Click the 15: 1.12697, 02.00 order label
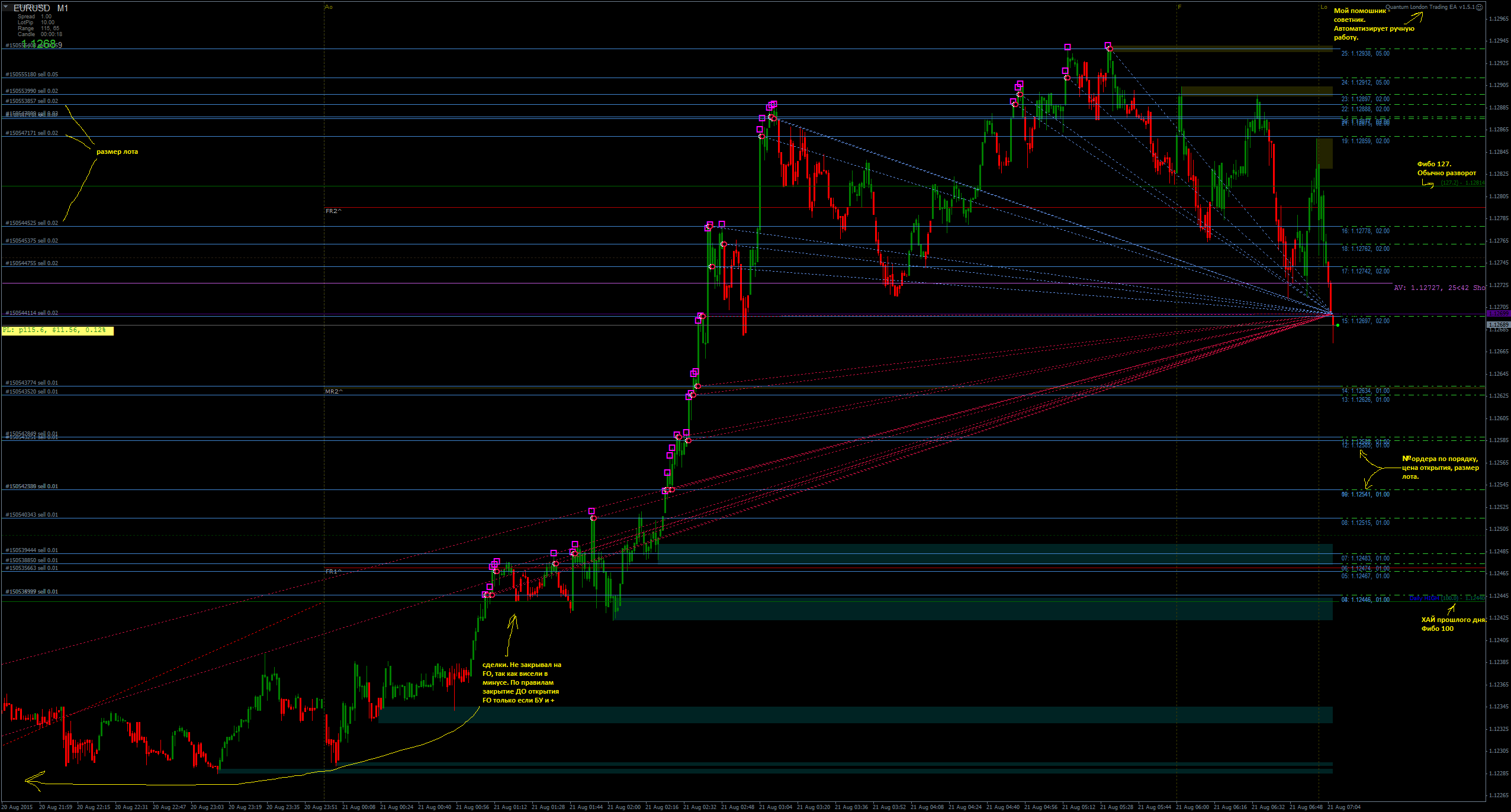 tap(1365, 321)
